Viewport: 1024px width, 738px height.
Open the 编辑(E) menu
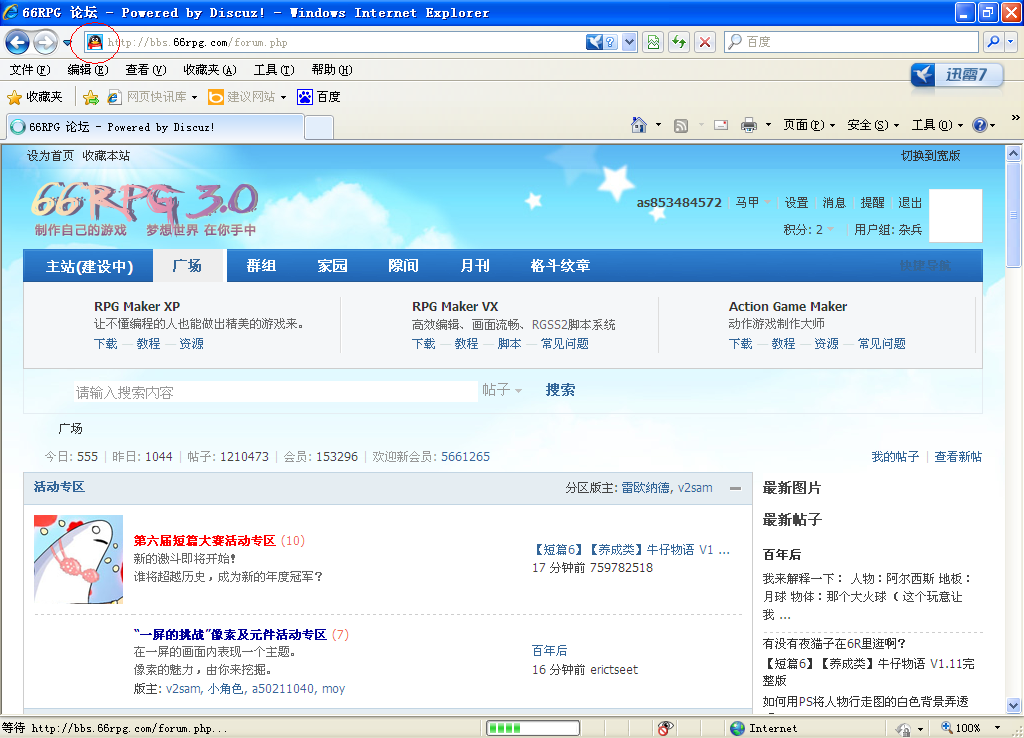[88, 70]
